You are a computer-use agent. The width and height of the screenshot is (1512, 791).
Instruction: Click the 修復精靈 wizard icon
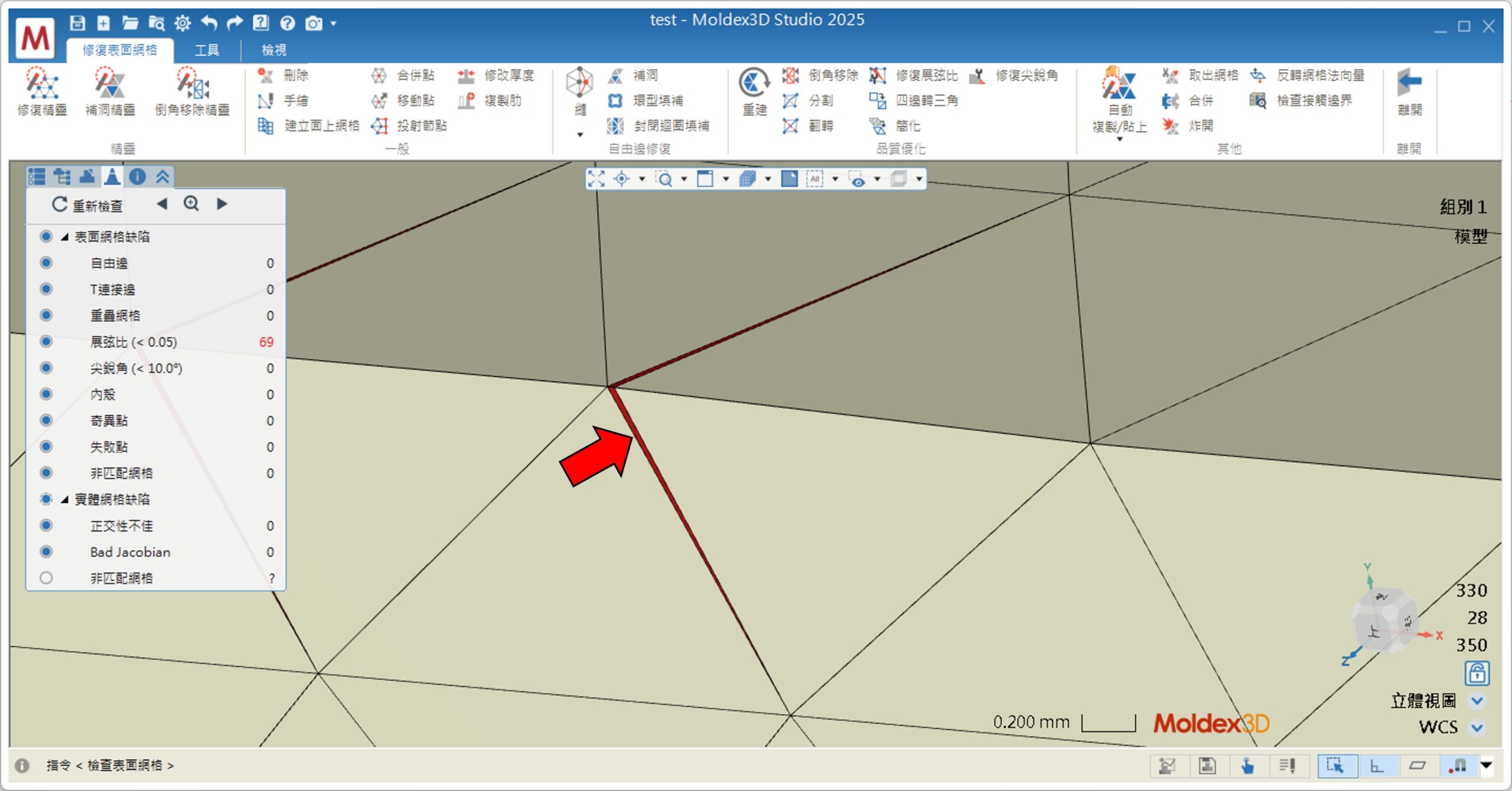tap(42, 91)
